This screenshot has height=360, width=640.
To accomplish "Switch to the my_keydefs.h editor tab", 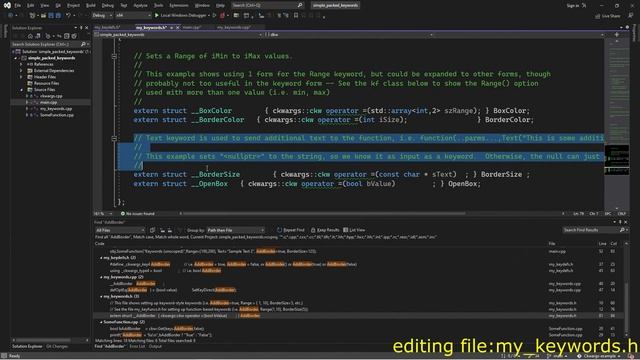I will coord(107,27).
